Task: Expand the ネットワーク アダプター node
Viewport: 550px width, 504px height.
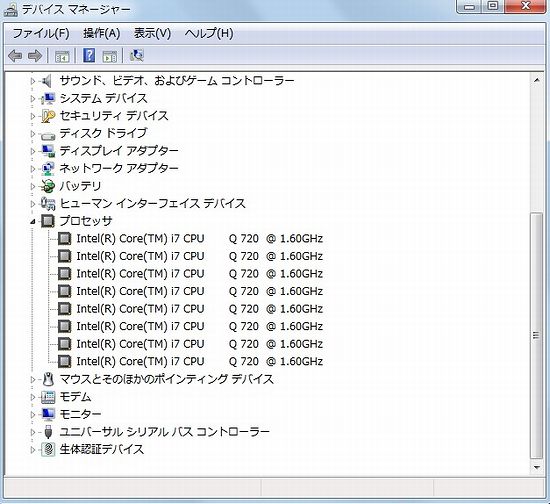Action: coord(33,169)
